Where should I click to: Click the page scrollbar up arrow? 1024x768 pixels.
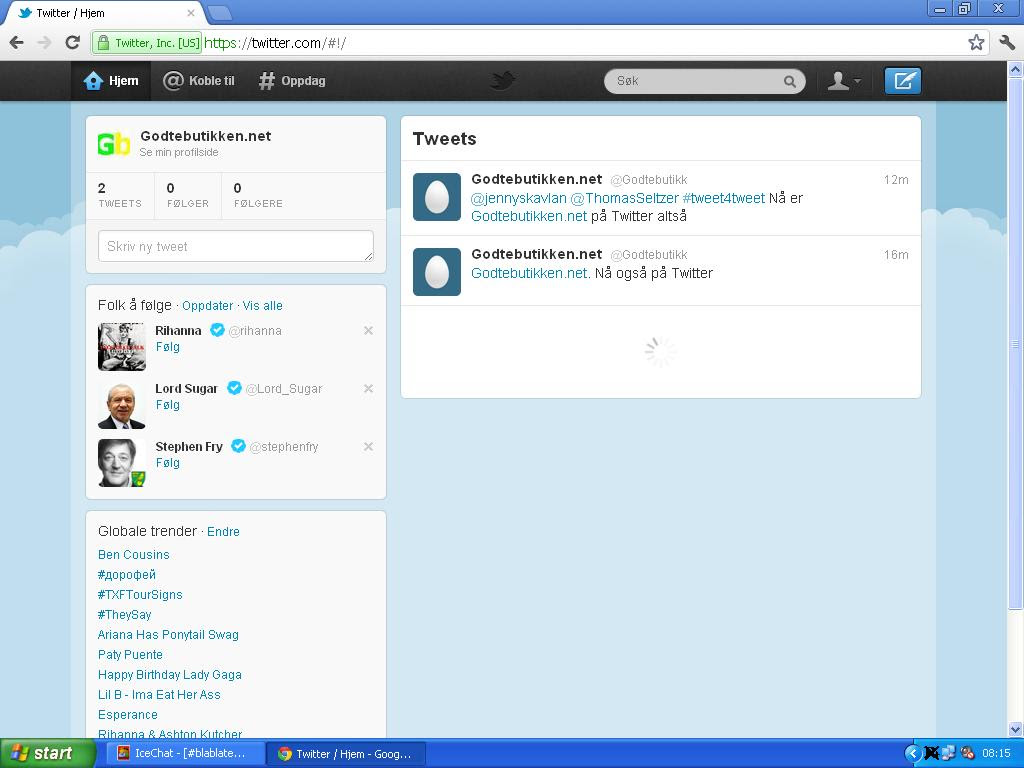click(1016, 69)
